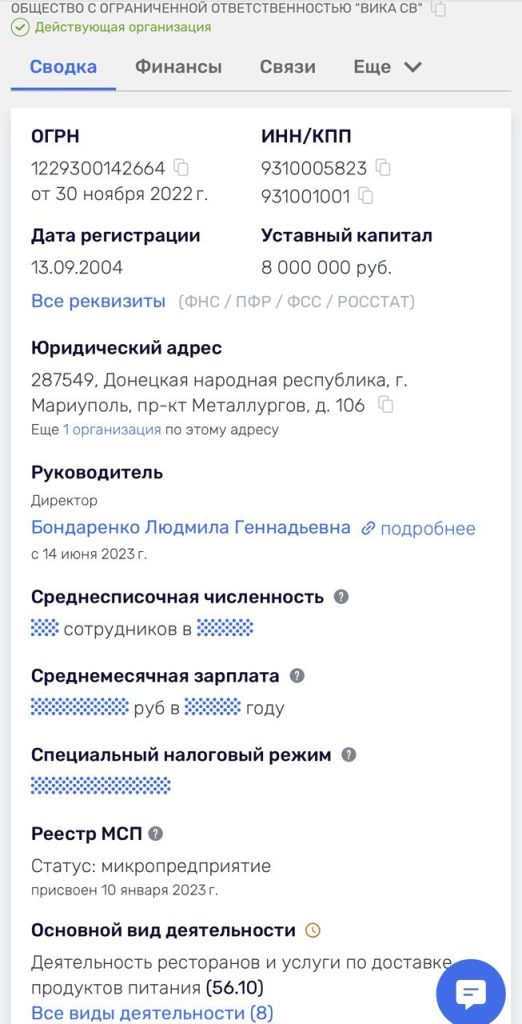Expand the Еще dropdown menu
The width and height of the screenshot is (522, 1024).
[387, 67]
